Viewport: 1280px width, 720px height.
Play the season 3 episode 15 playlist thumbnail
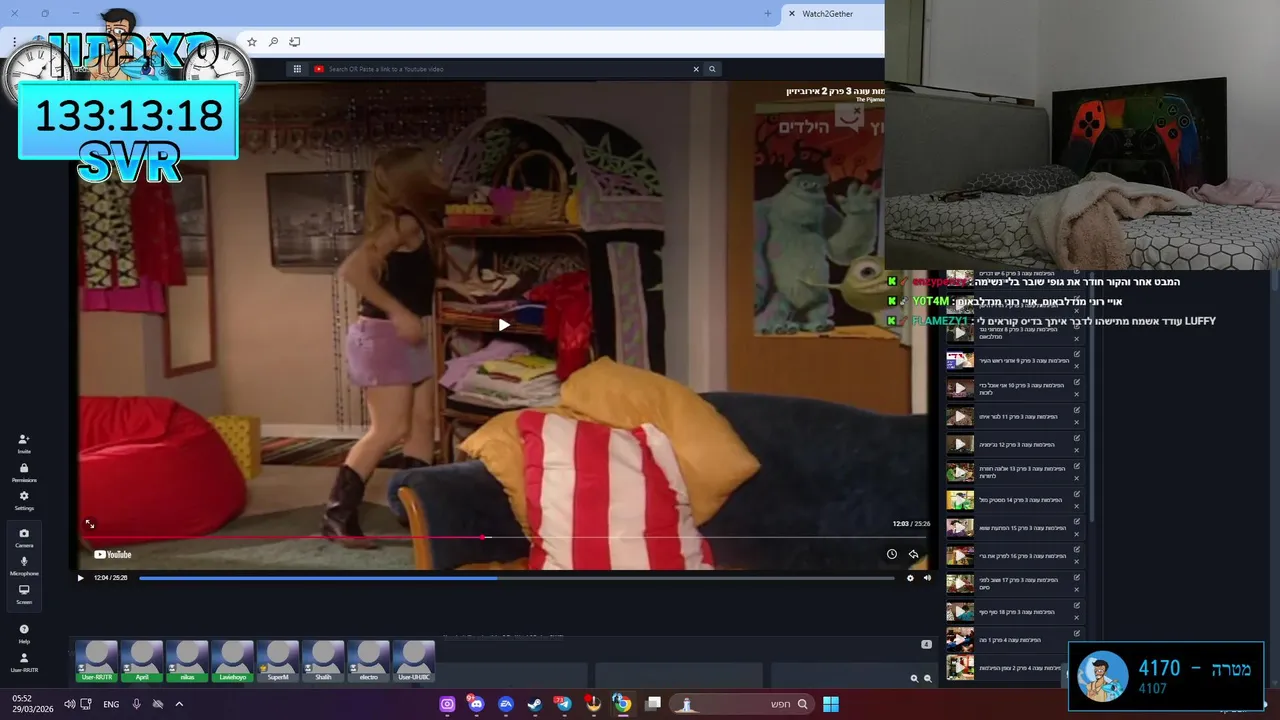click(960, 527)
